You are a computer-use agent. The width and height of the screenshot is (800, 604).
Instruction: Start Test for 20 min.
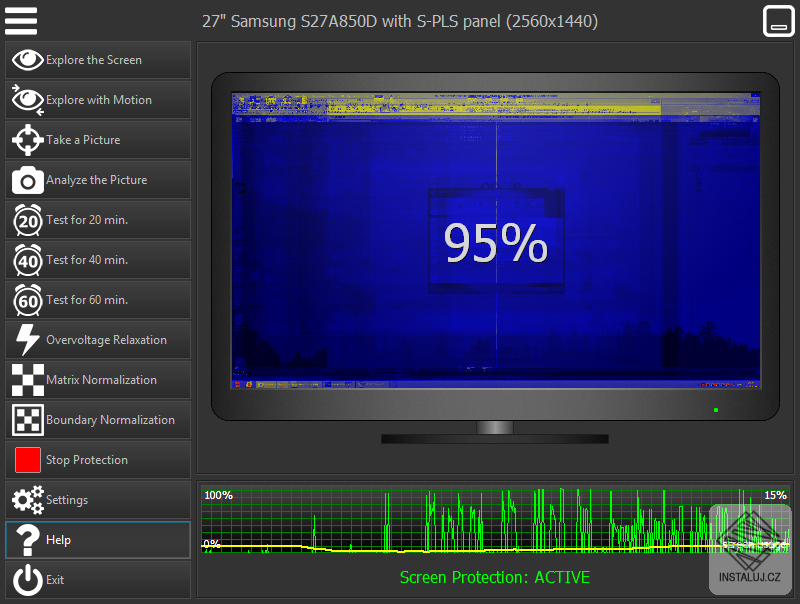click(x=87, y=220)
